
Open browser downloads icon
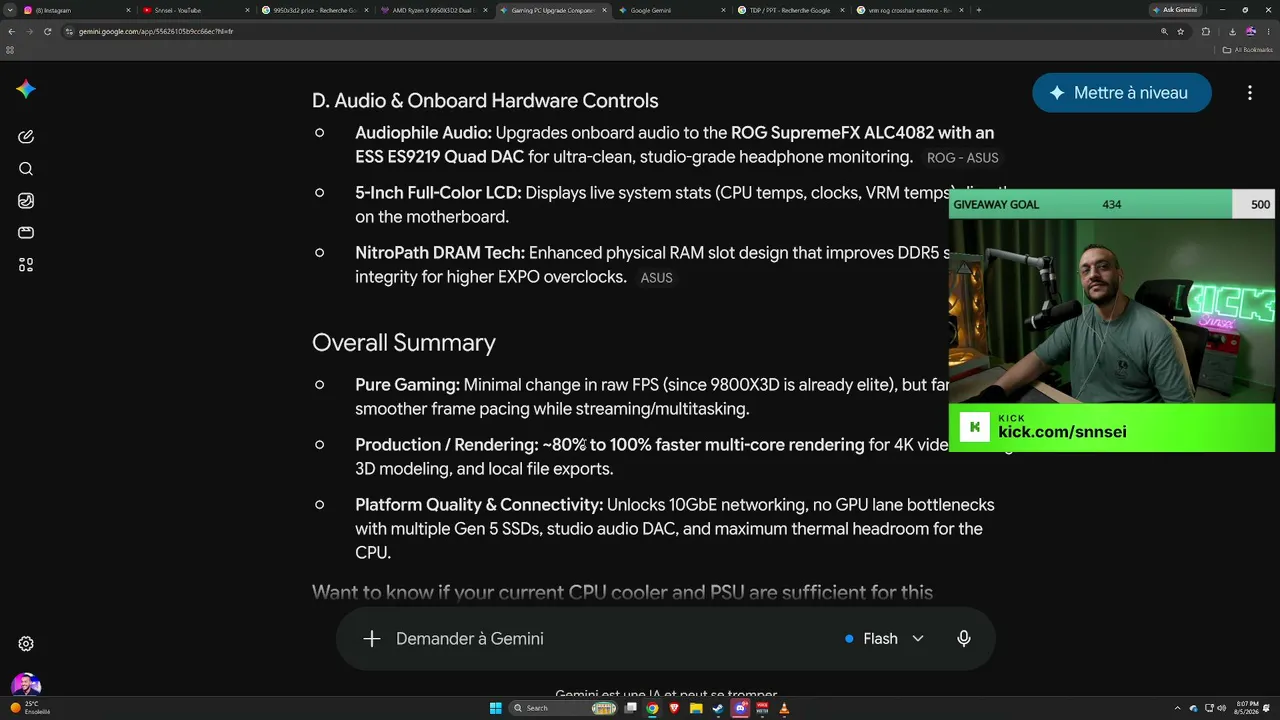[x=1231, y=31]
